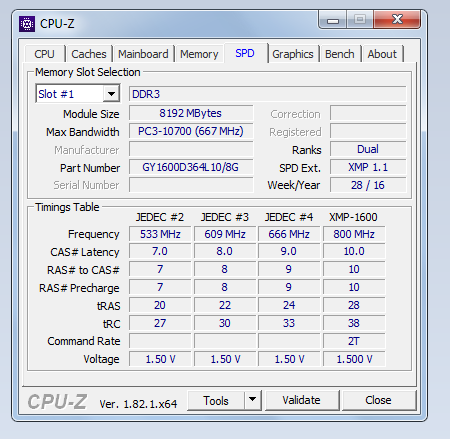Click the XMP 1.1 SPD Ext. value

pyautogui.click(x=368, y=167)
